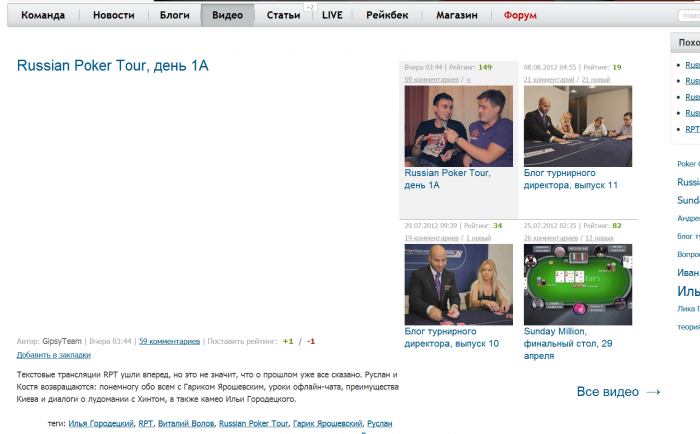Rate the video +1
700x434 pixels.
point(288,341)
